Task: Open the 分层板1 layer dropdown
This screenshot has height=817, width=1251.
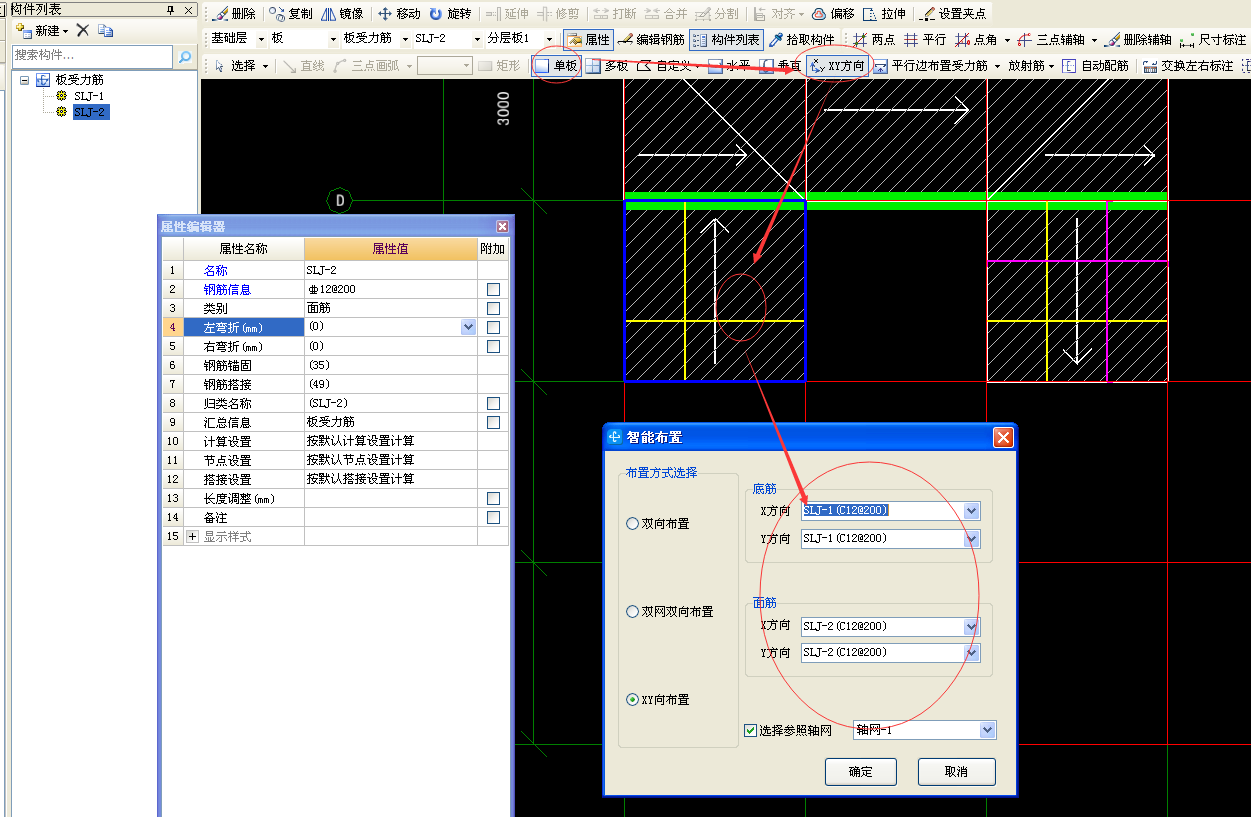Action: (549, 40)
